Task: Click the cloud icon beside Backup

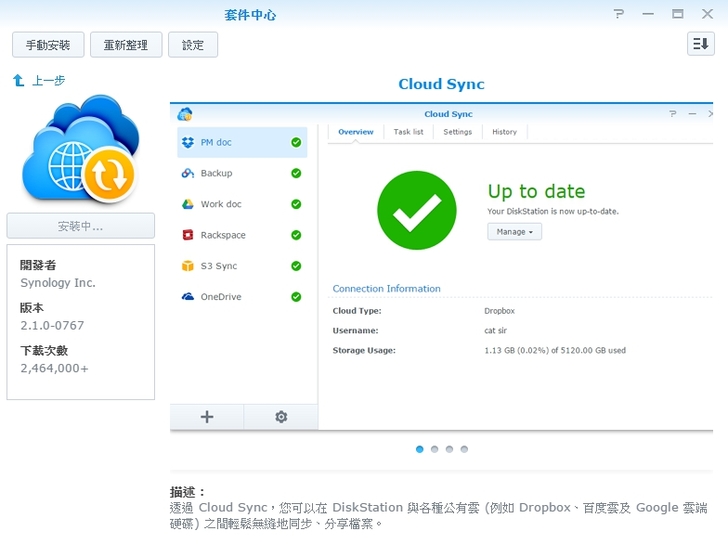Action: [x=188, y=173]
